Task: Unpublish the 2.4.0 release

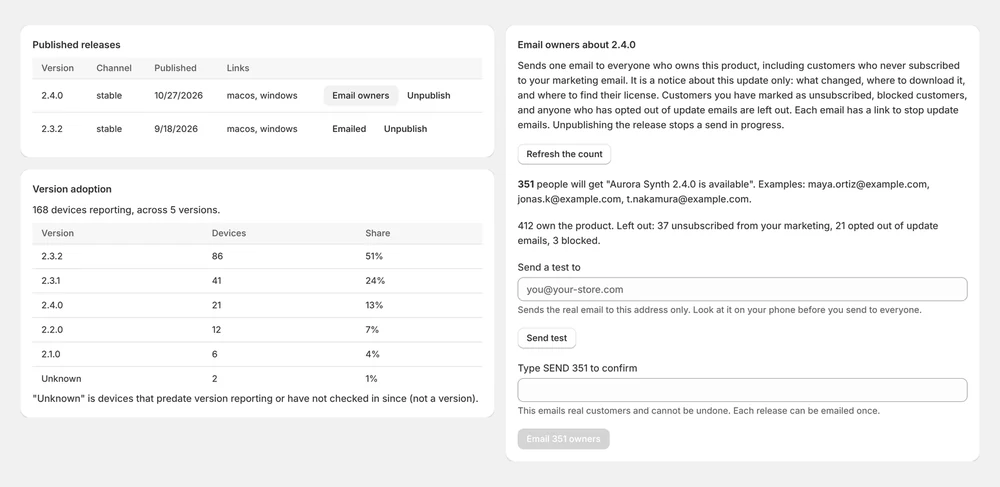Action: click(429, 96)
